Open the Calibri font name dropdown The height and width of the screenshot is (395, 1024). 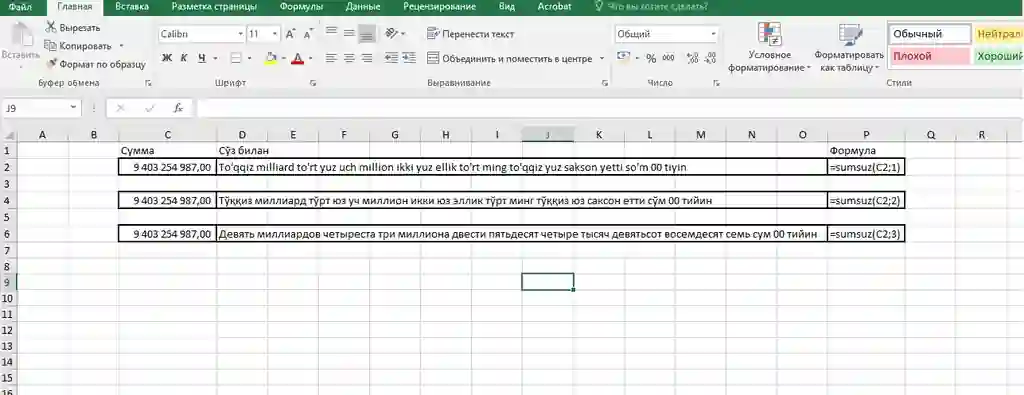(x=241, y=34)
